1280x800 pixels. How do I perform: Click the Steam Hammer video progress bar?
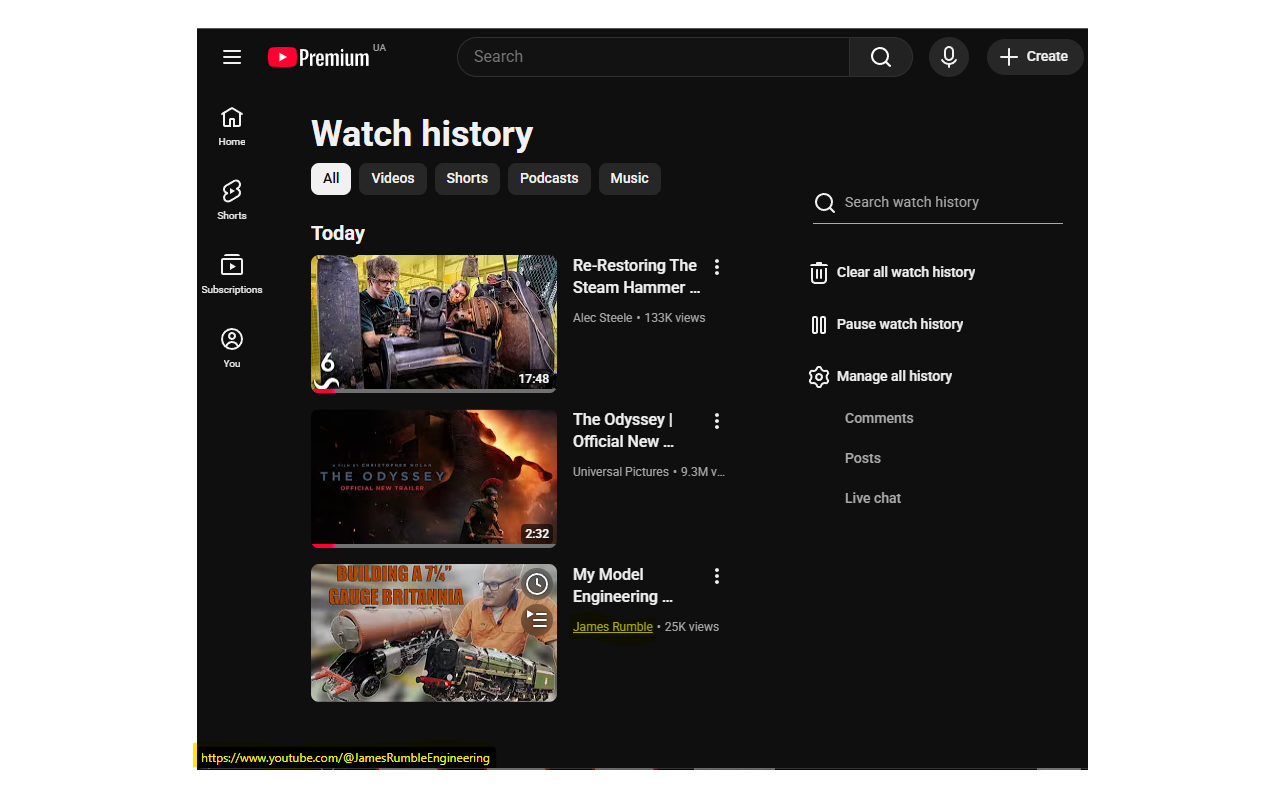(434, 391)
